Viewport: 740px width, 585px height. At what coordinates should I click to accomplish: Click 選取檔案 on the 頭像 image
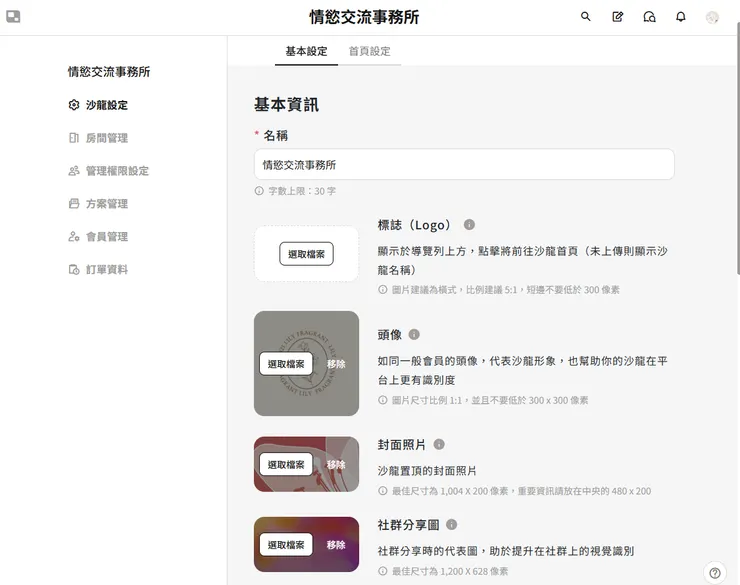(286, 364)
